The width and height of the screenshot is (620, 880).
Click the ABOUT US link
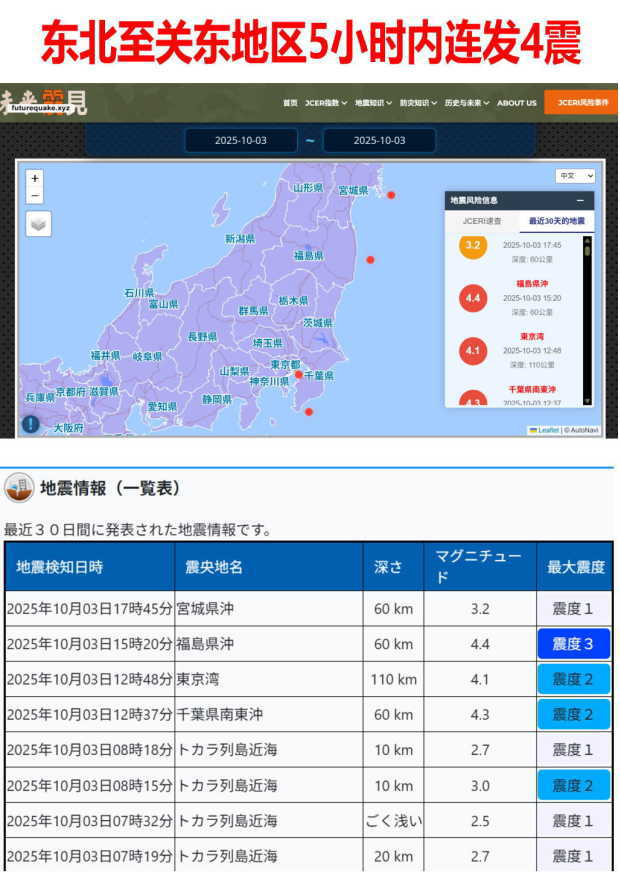[x=517, y=103]
